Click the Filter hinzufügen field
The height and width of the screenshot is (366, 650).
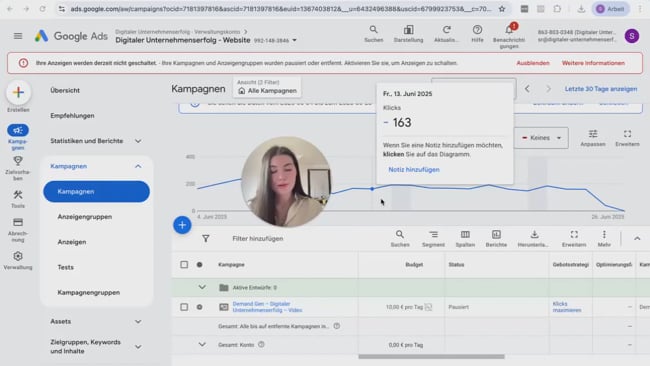click(257, 239)
